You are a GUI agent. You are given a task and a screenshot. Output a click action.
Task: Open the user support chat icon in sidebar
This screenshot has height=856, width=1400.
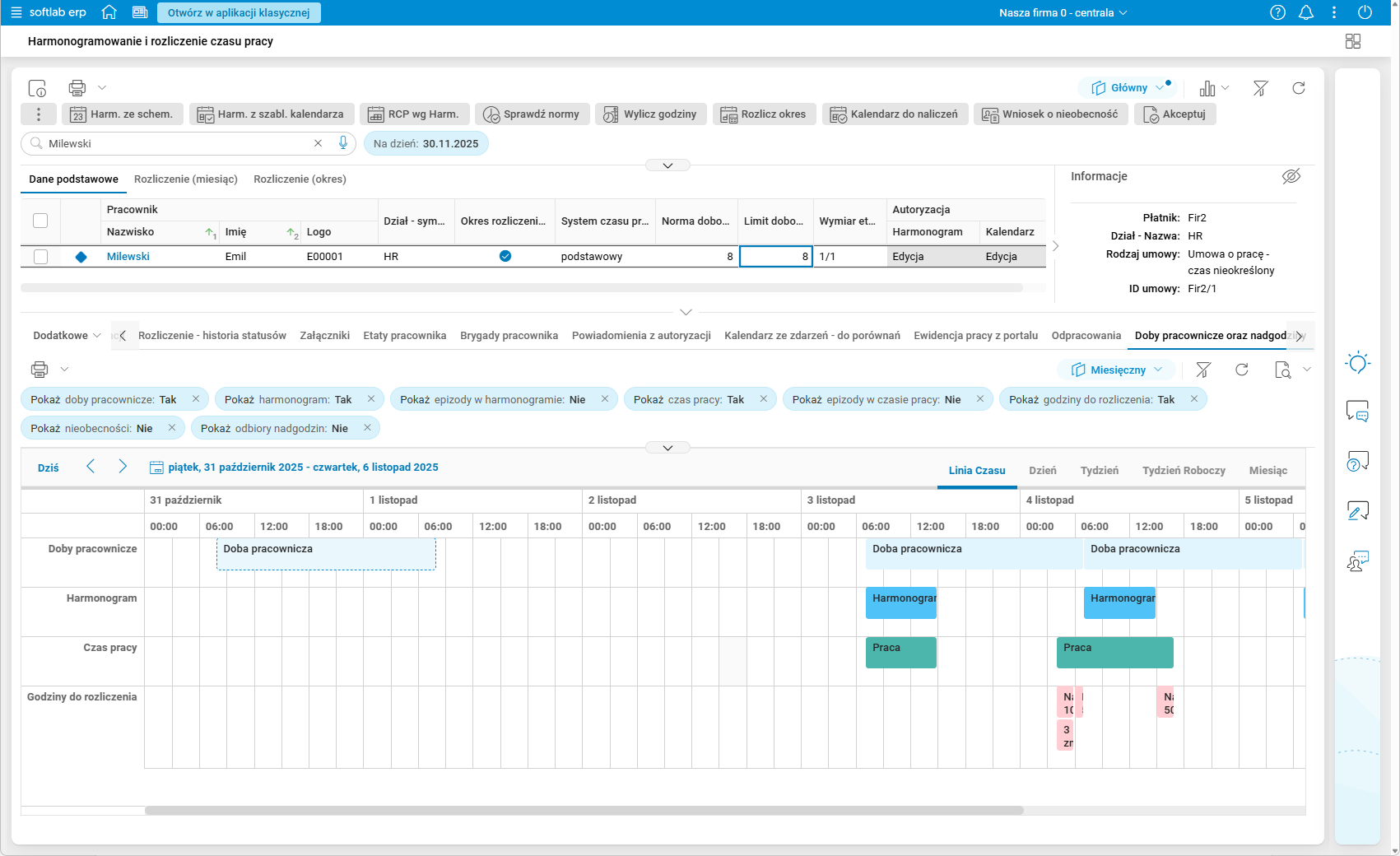(1357, 561)
